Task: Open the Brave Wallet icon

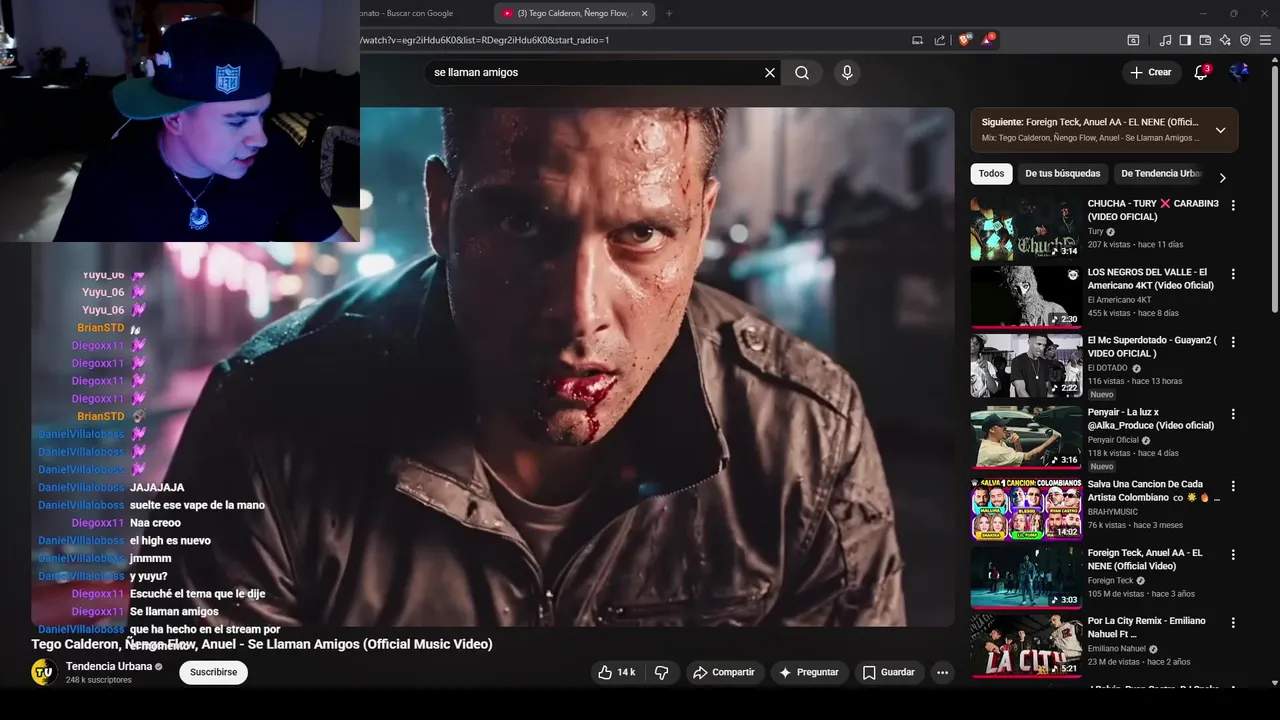Action: tap(1205, 40)
